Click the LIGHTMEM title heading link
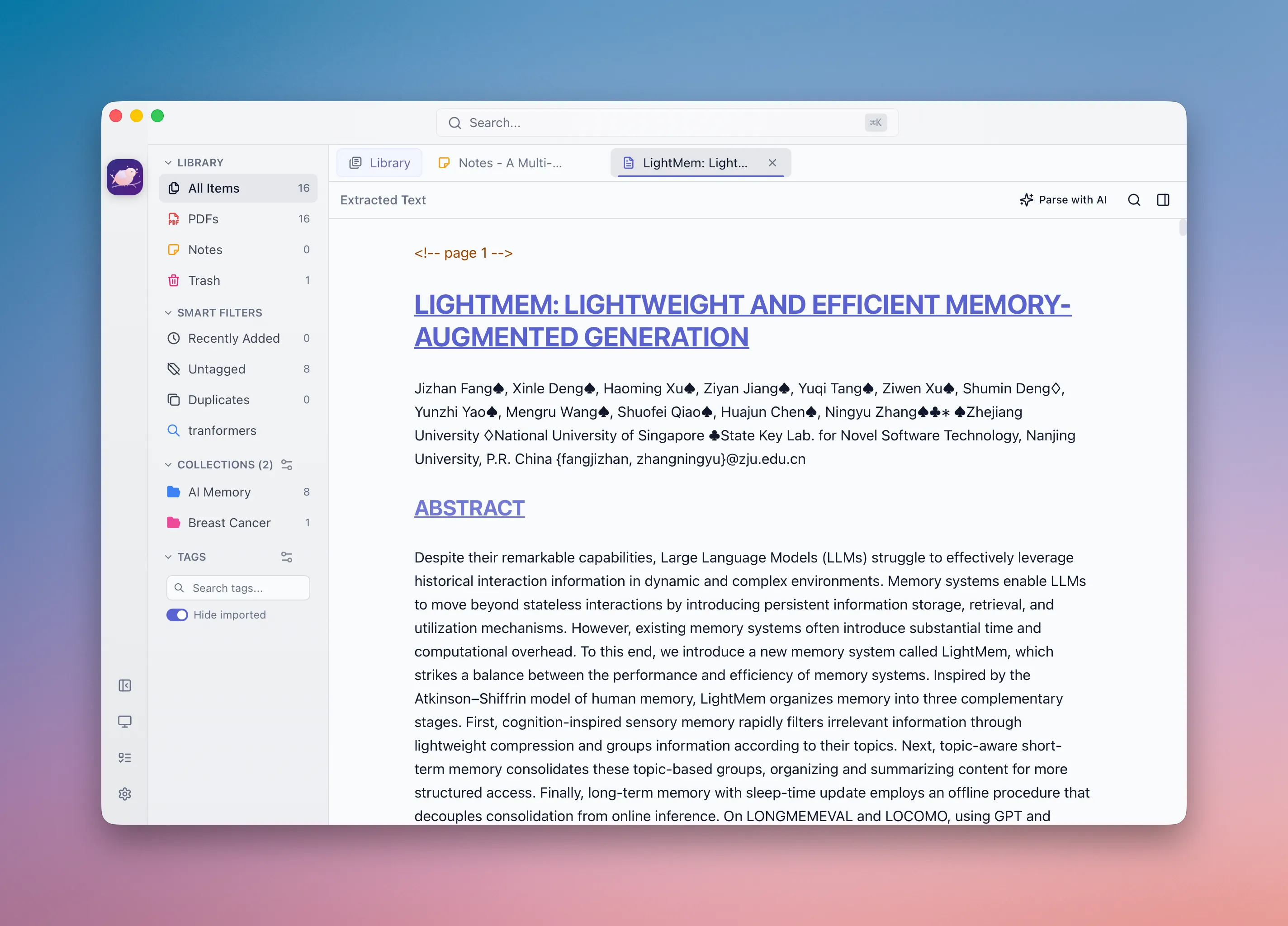This screenshot has height=926, width=1288. [x=743, y=321]
